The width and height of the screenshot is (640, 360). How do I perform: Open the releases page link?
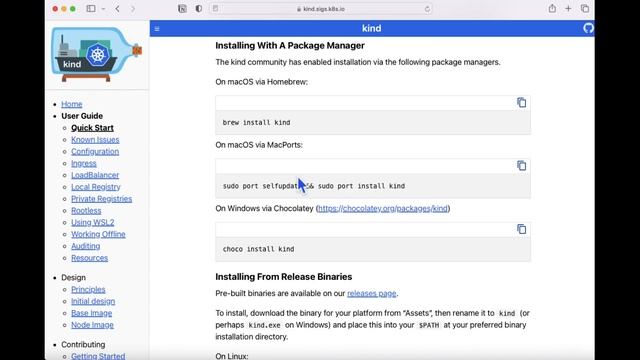pos(371,293)
